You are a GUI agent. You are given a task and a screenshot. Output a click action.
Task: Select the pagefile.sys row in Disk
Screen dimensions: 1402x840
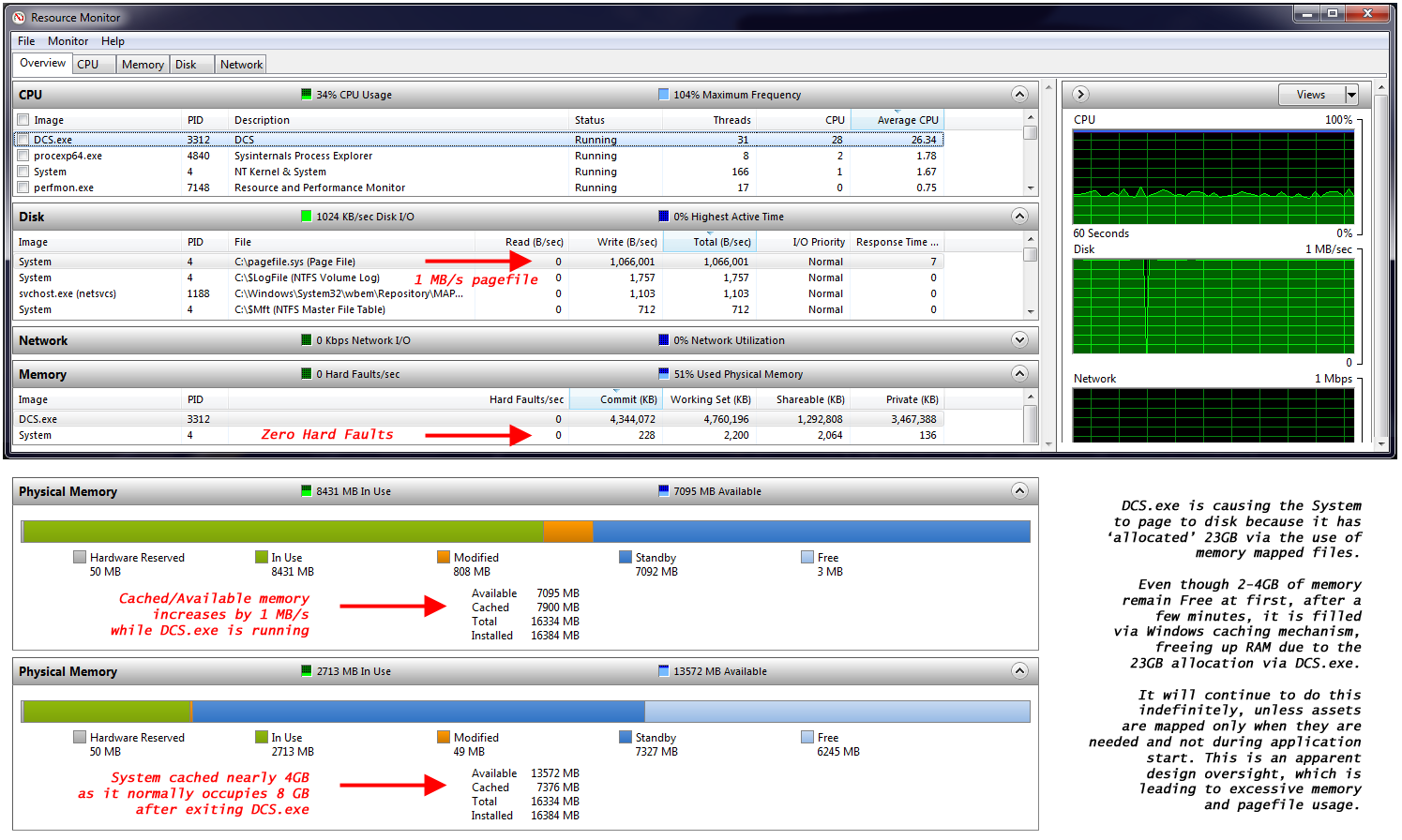tap(479, 262)
